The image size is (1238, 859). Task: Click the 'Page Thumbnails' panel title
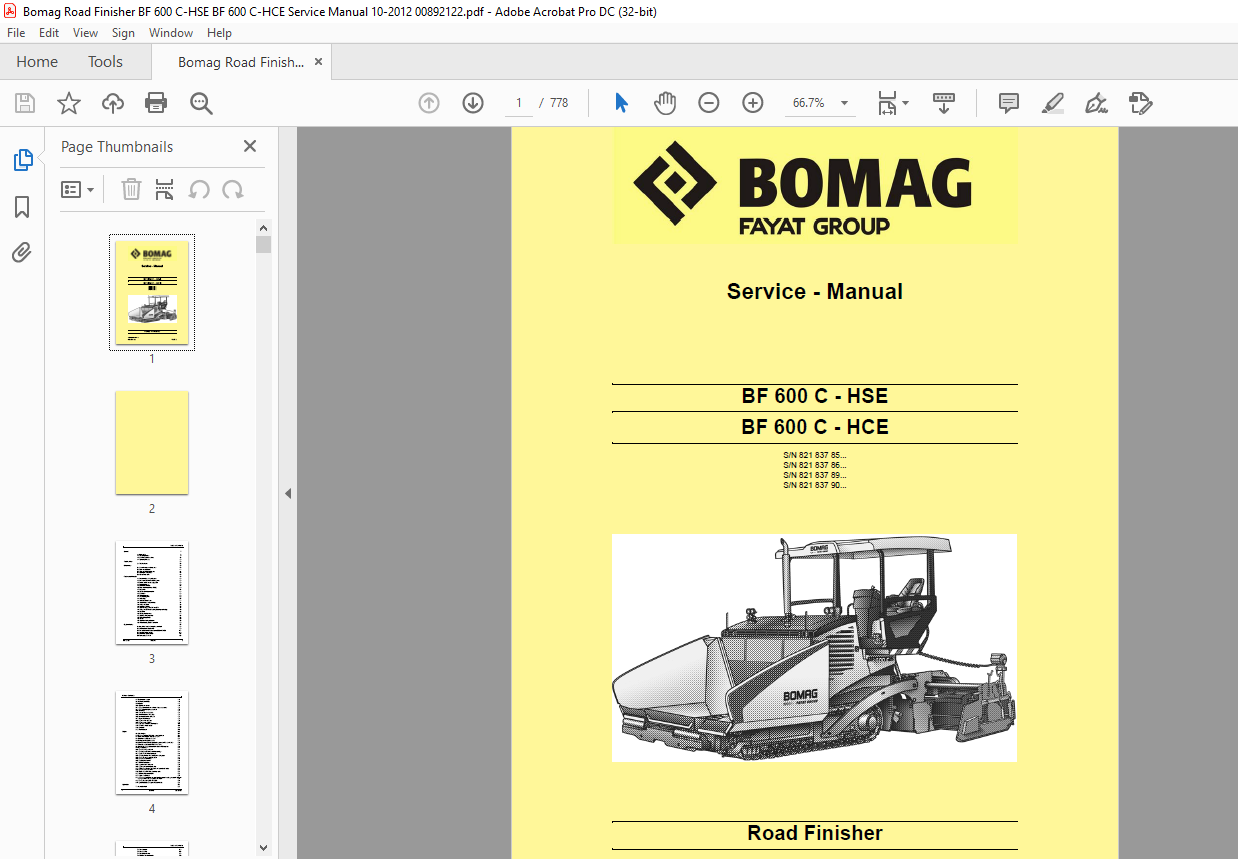point(117,147)
